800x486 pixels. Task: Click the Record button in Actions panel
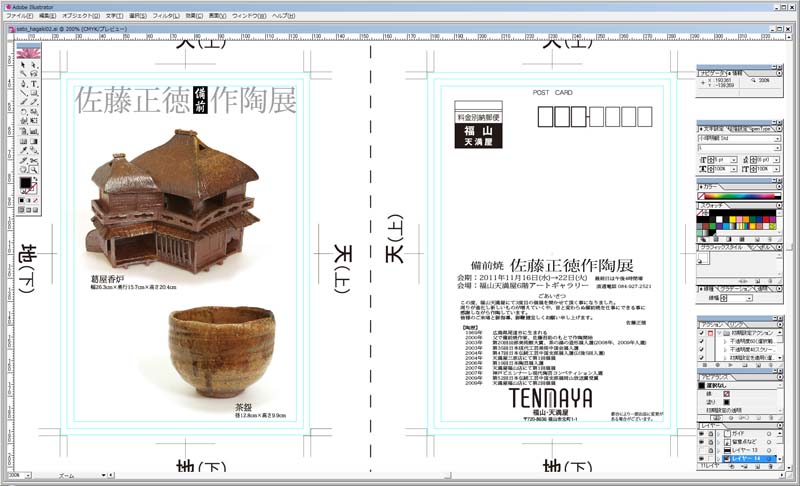pyautogui.click(x=719, y=365)
